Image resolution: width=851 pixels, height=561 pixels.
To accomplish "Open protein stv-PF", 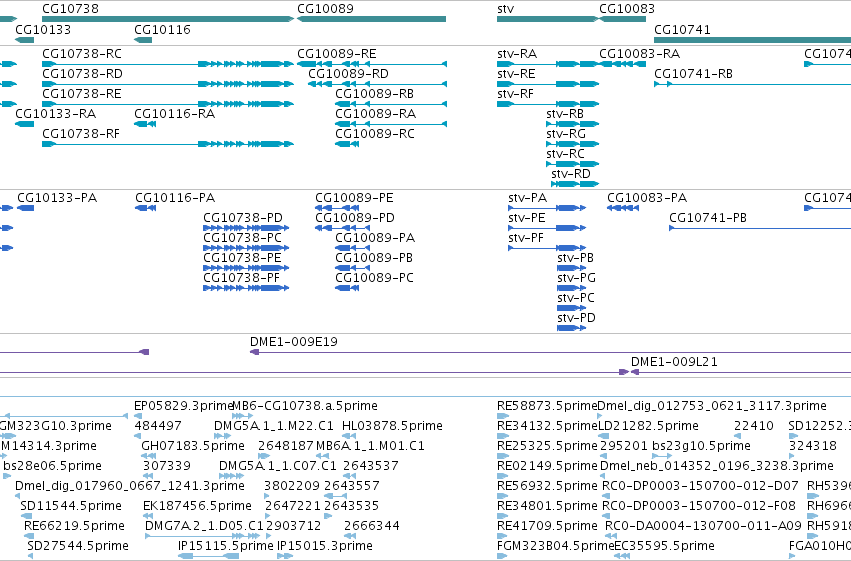I will tap(526, 238).
